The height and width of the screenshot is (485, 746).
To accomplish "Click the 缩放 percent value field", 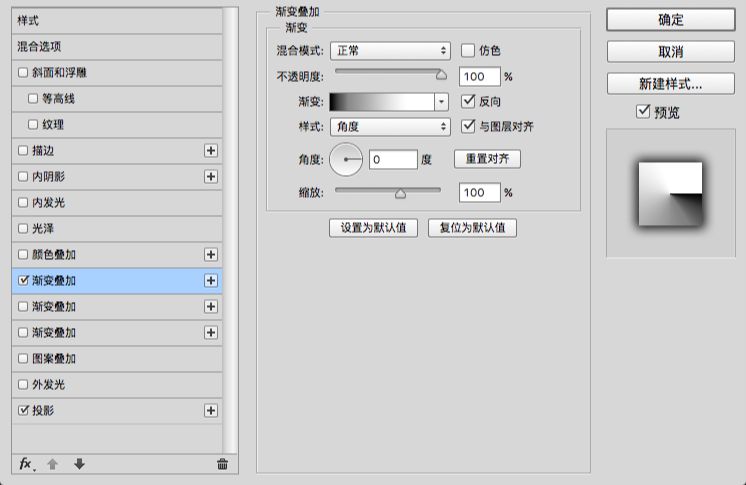I will 480,193.
